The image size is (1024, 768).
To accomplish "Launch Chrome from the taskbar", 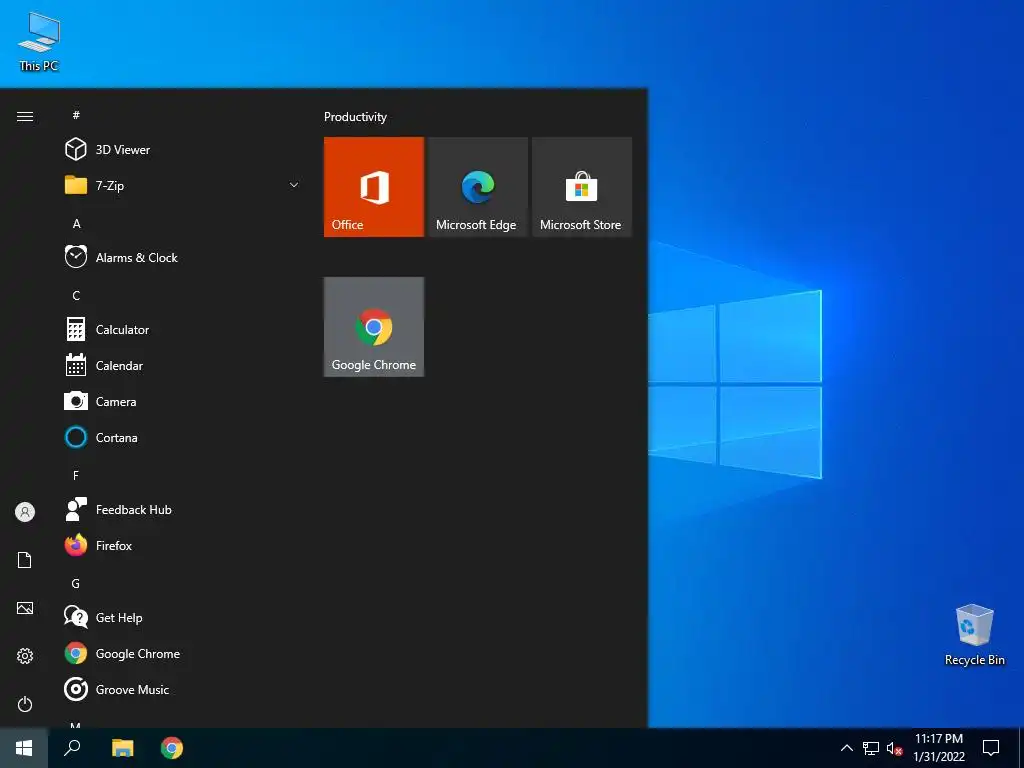I will 172,748.
